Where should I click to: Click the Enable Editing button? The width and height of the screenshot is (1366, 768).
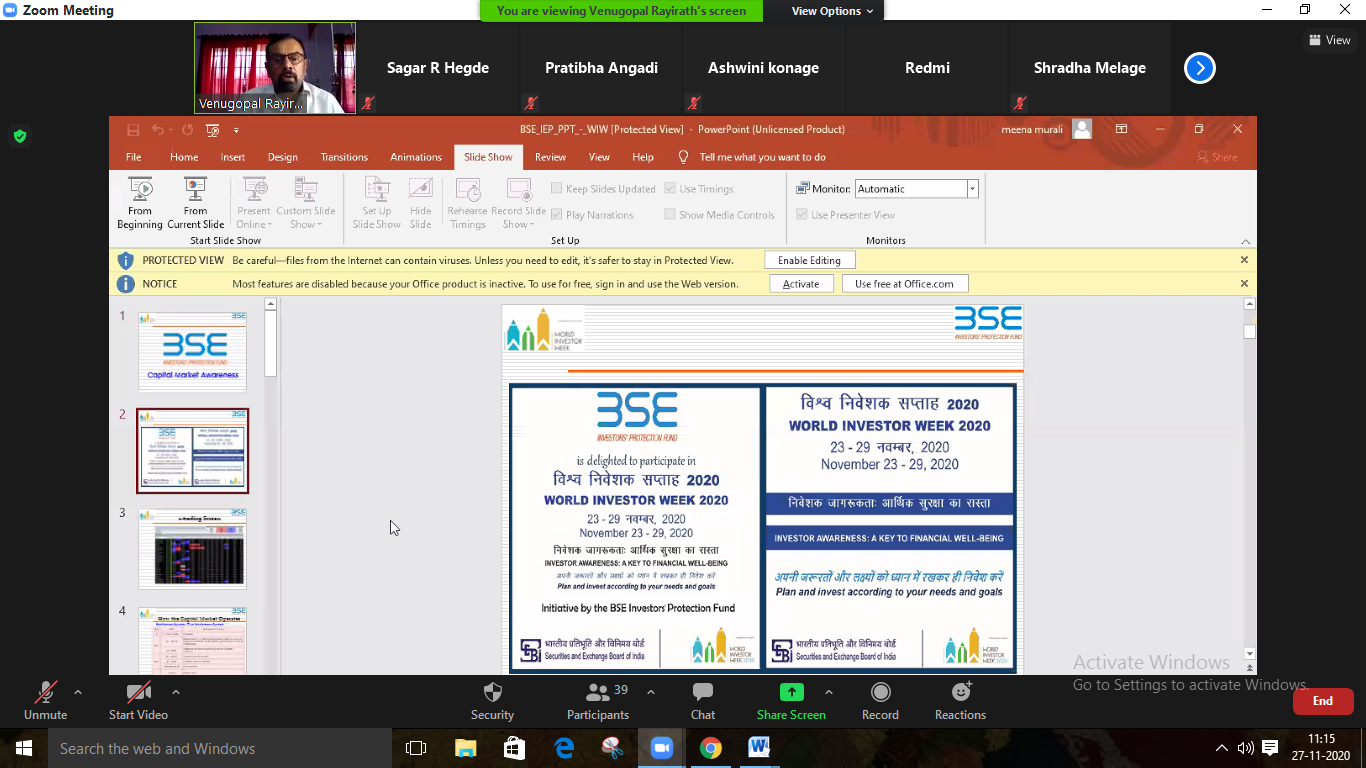(x=809, y=260)
